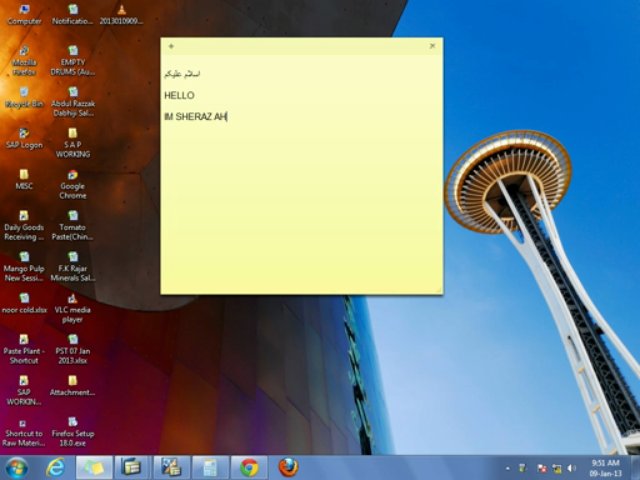
Task: Show hidden system tray icons
Action: click(x=508, y=468)
